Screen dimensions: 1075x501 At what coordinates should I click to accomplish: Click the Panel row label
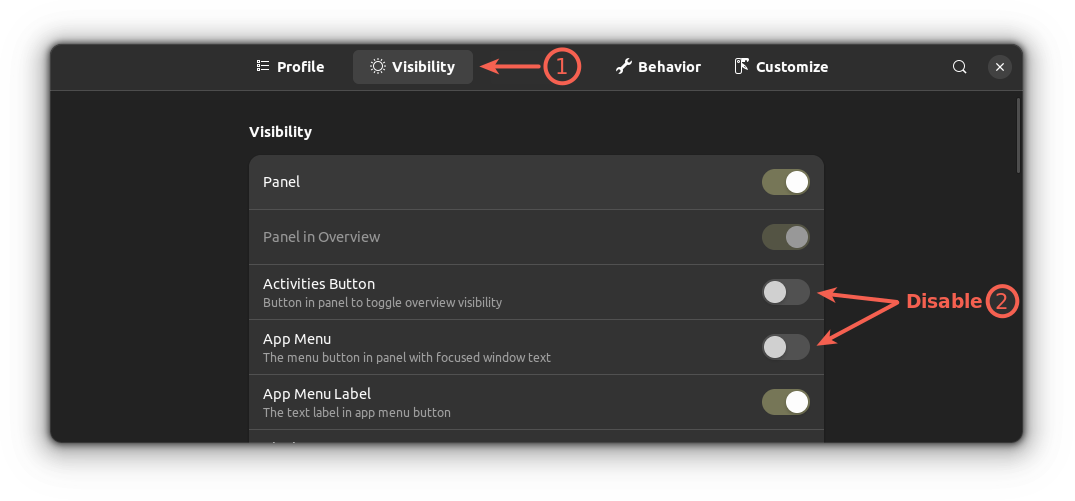(281, 182)
